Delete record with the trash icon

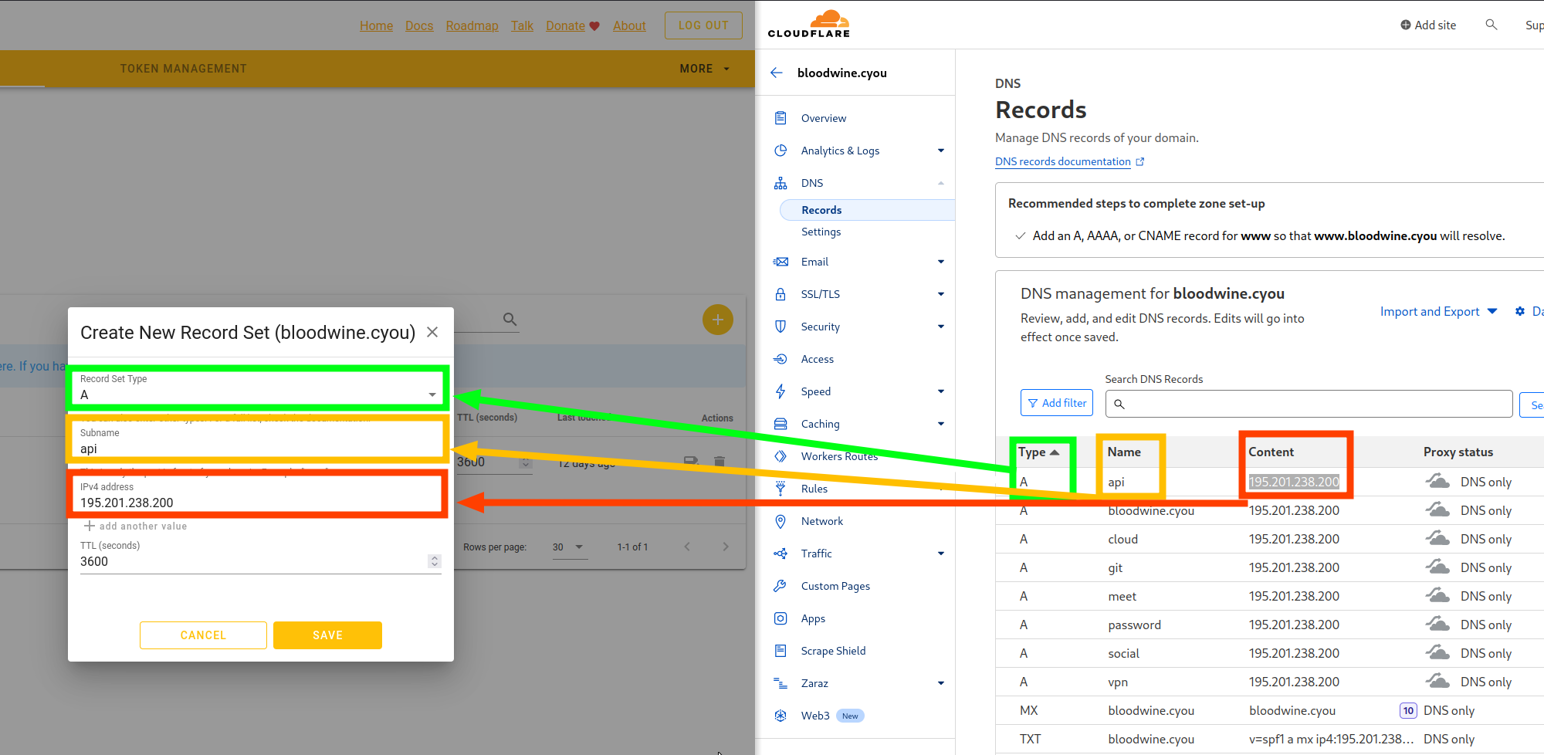click(719, 462)
